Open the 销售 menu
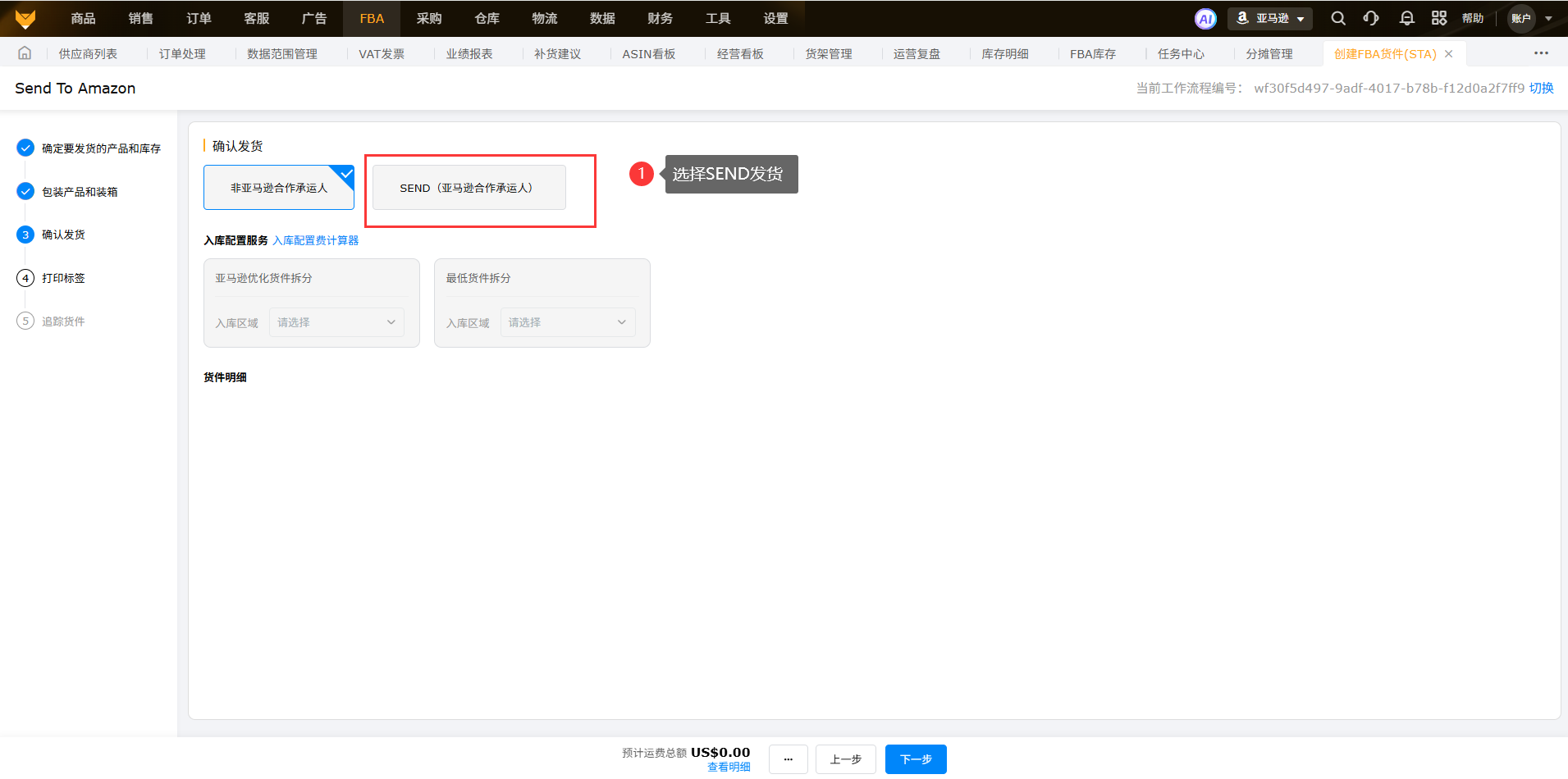 [x=141, y=19]
